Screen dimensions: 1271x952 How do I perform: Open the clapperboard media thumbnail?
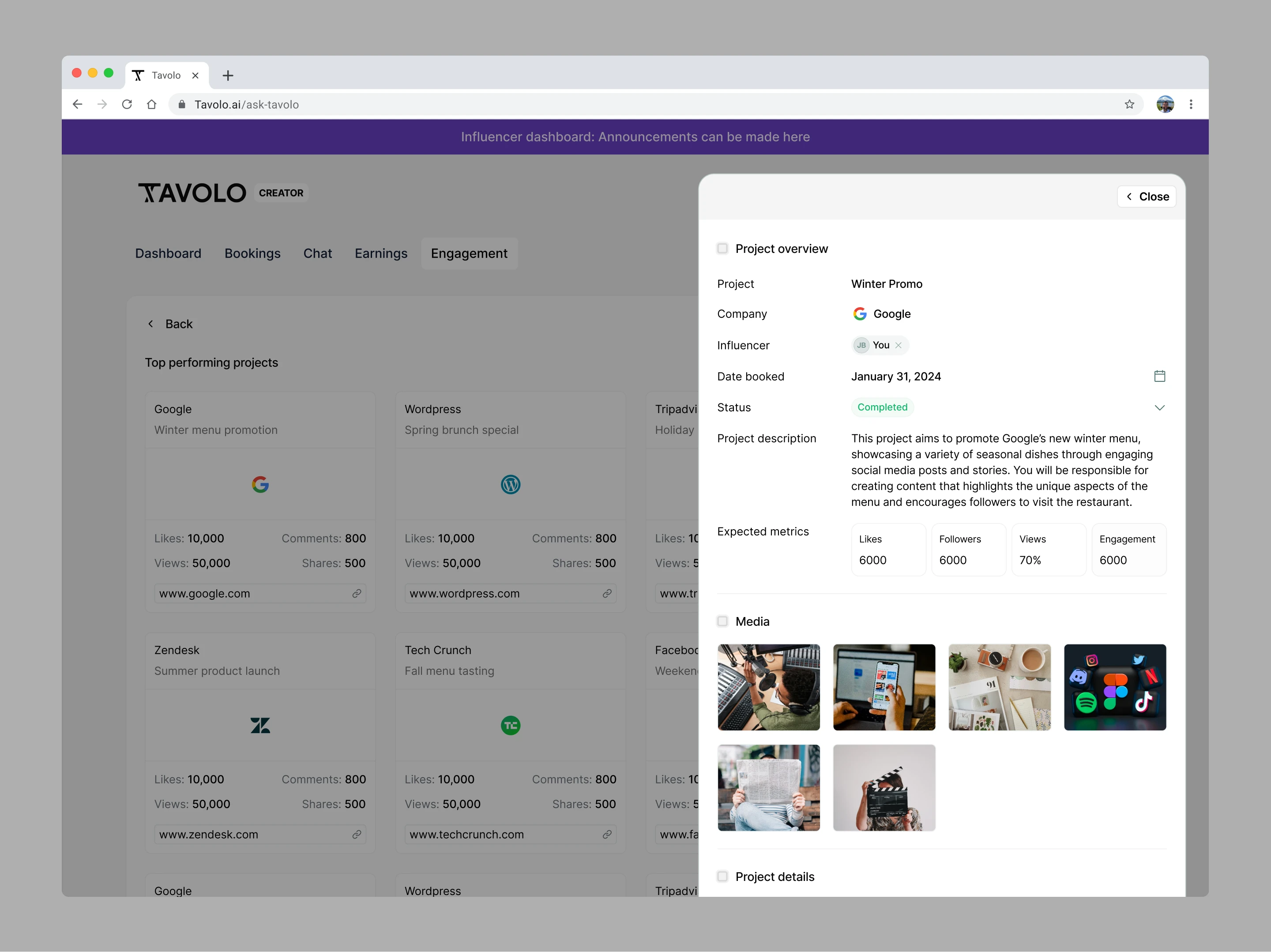pos(884,788)
